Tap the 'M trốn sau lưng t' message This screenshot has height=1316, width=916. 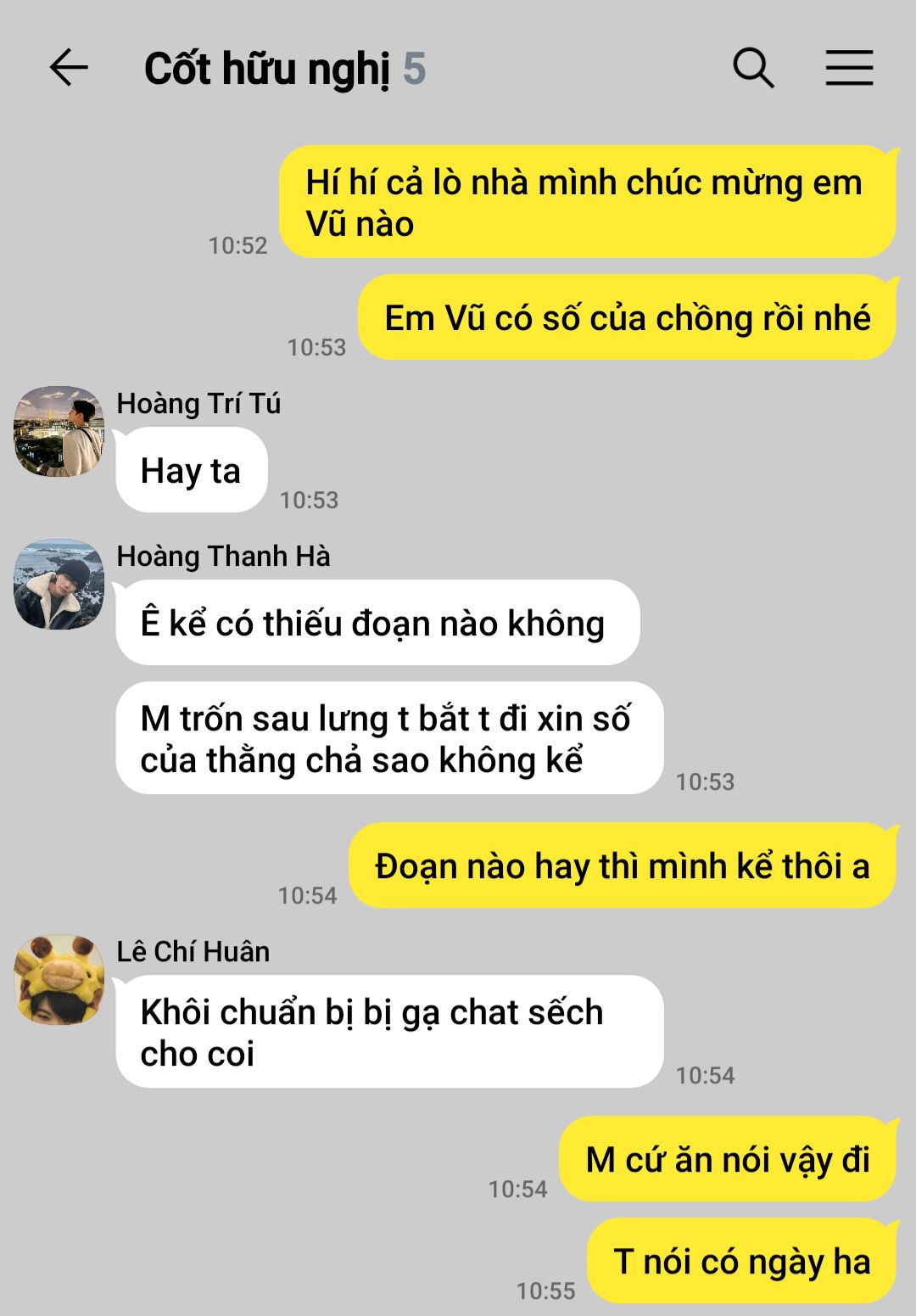pyautogui.click(x=389, y=738)
